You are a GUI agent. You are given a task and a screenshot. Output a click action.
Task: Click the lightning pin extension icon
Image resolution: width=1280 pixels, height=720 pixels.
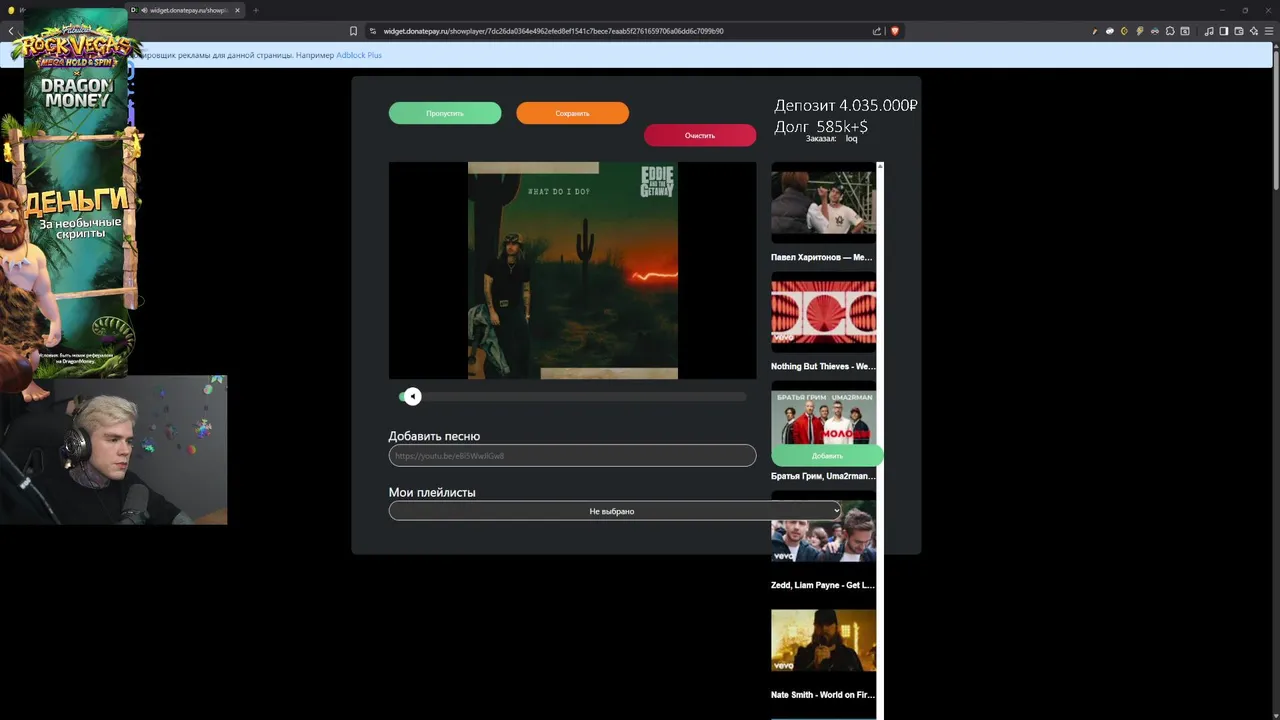point(1140,31)
